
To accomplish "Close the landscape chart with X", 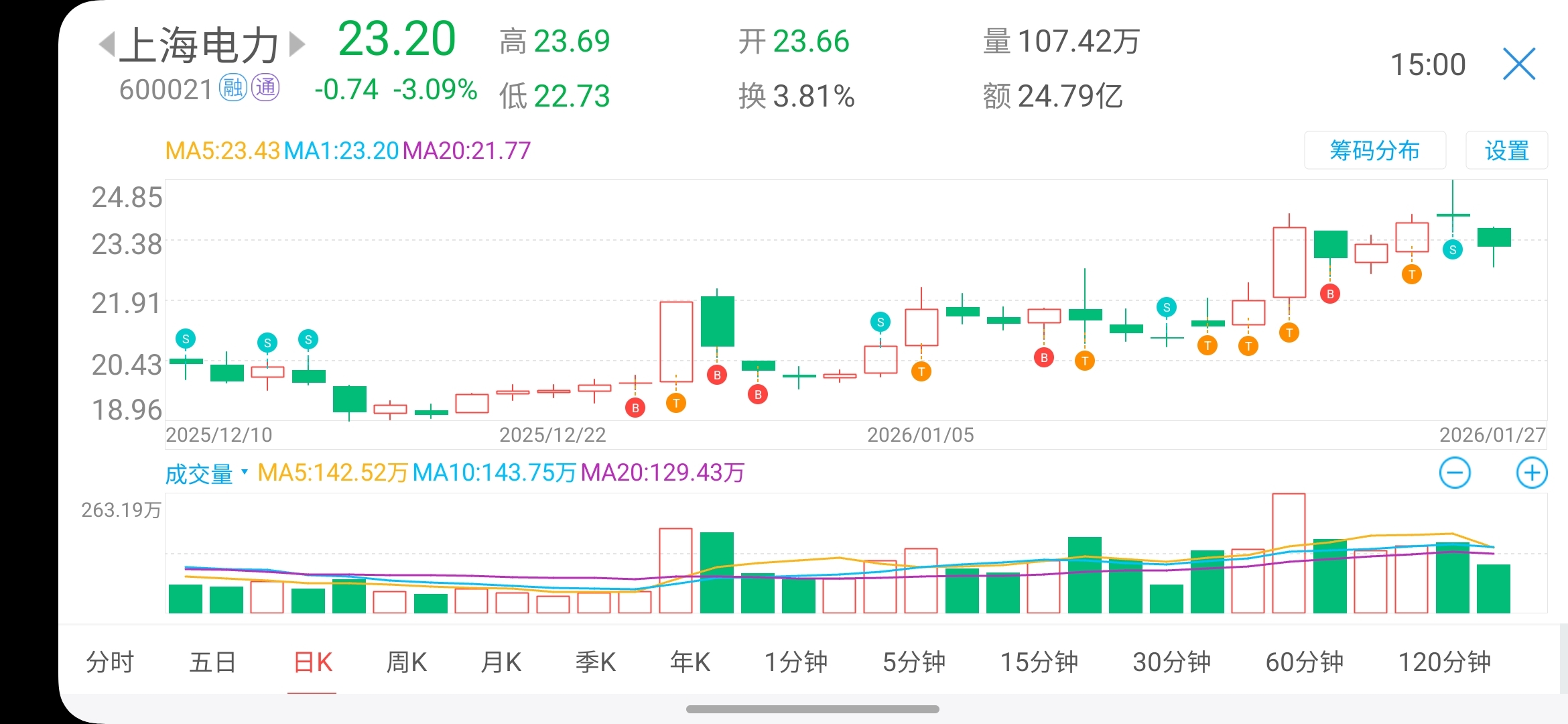I will pos(1518,64).
